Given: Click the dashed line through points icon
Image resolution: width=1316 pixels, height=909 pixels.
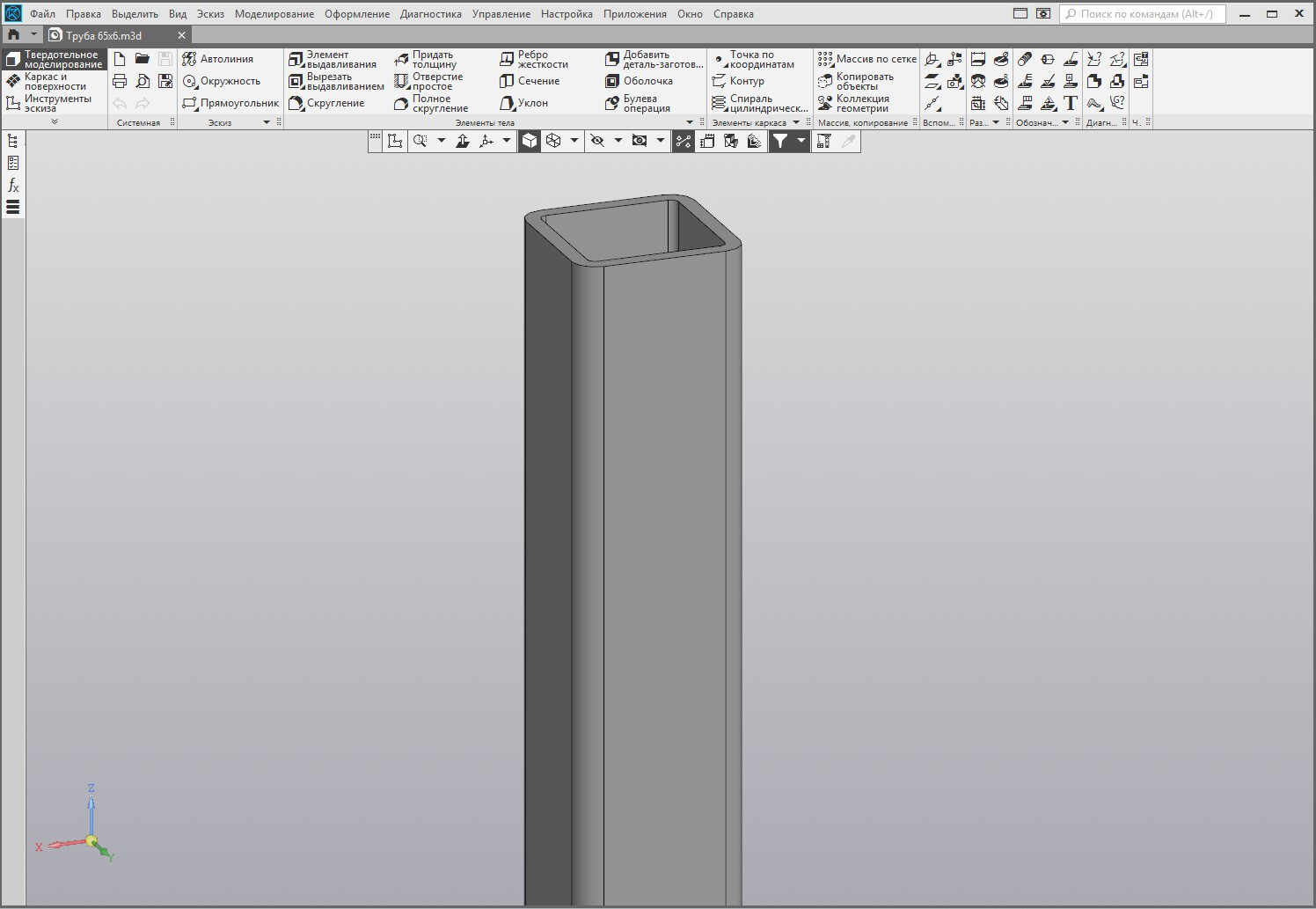Looking at the screenshot, I should 932,103.
